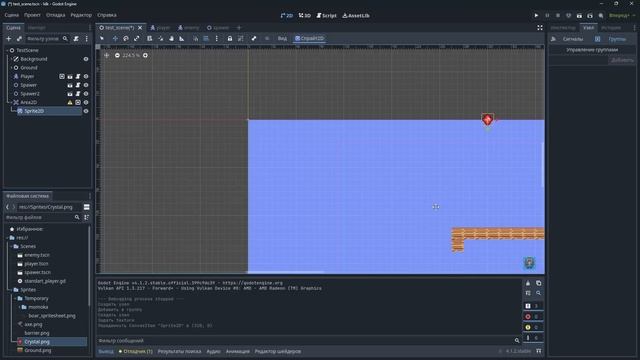640x360 pixels.
Task: Open the Справка menu
Action: (x=107, y=15)
